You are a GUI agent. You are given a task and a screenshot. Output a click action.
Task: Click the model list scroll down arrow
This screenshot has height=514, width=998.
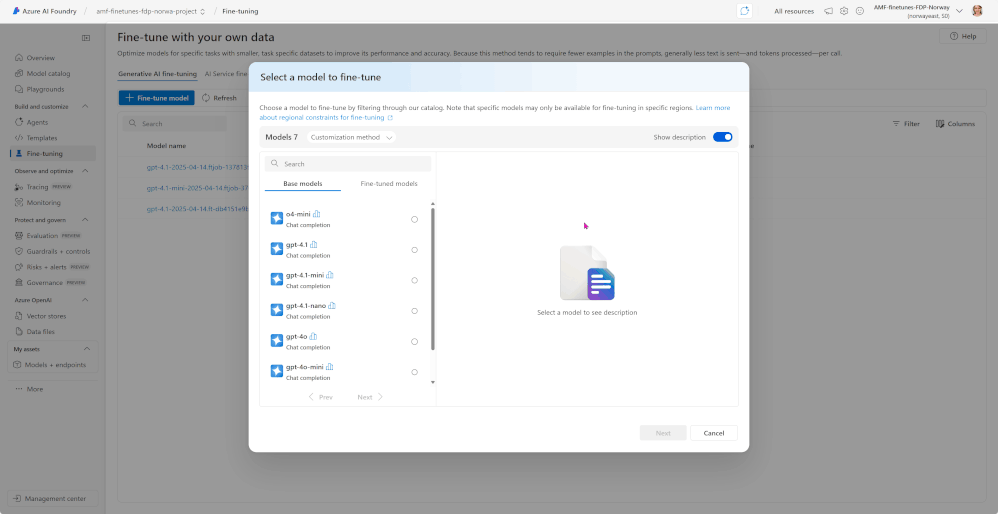point(433,382)
